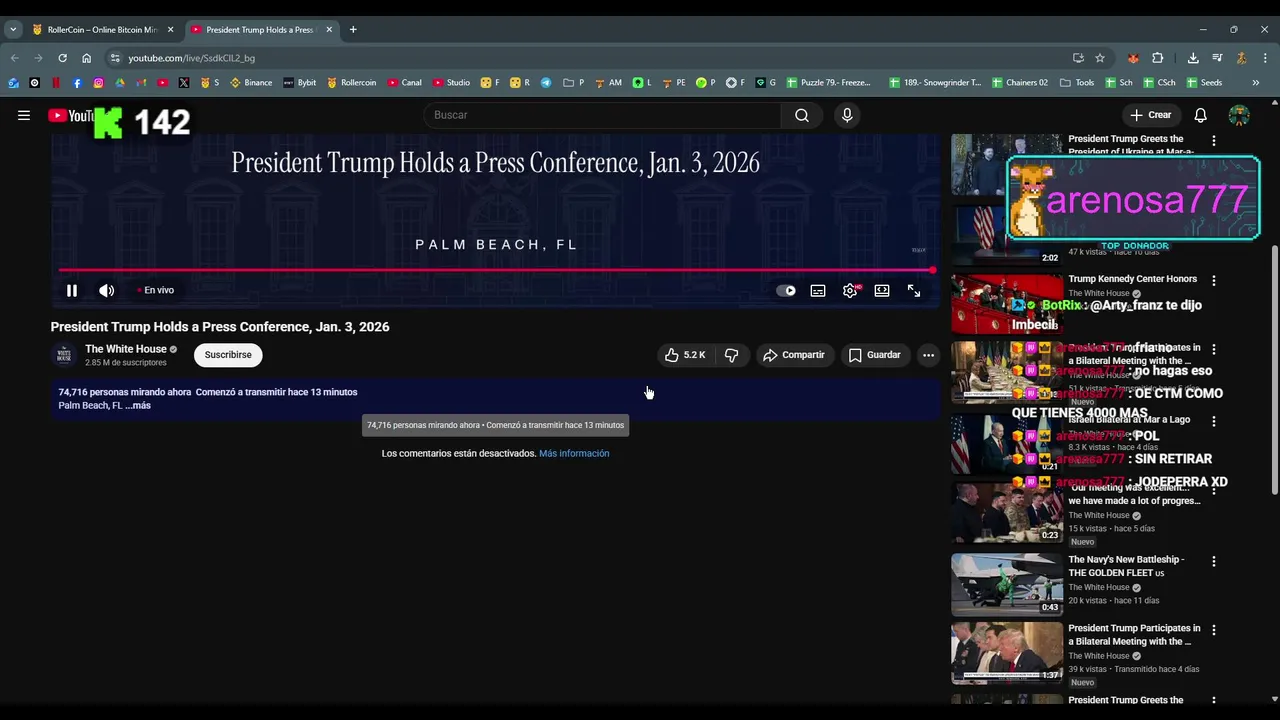Open the Chrome three-dot menu

[1265, 58]
